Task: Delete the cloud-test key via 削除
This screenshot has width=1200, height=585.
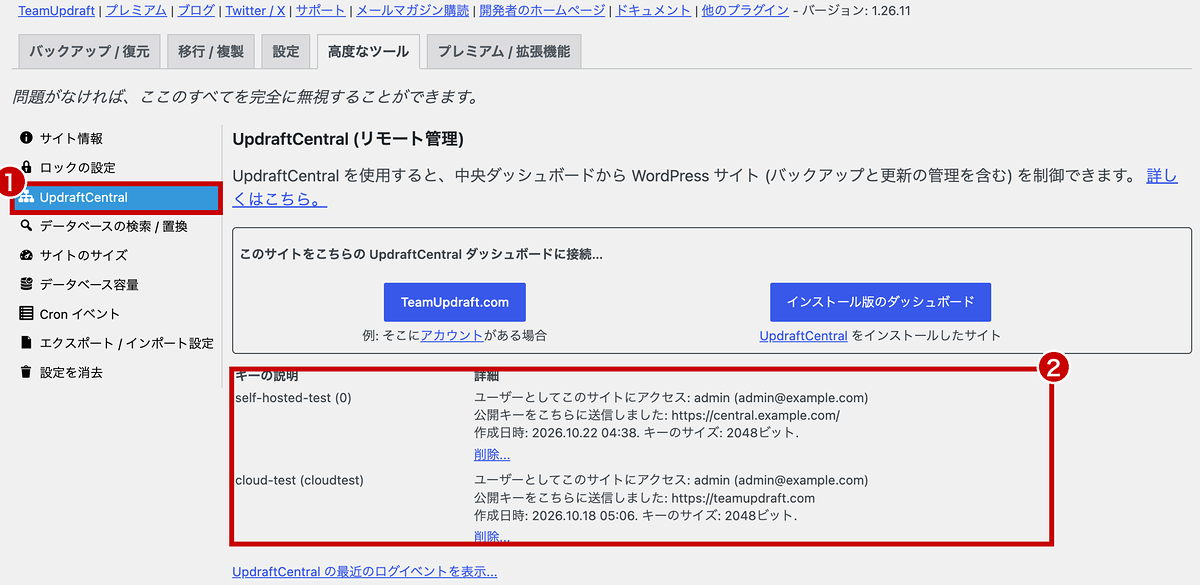Action: 492,537
